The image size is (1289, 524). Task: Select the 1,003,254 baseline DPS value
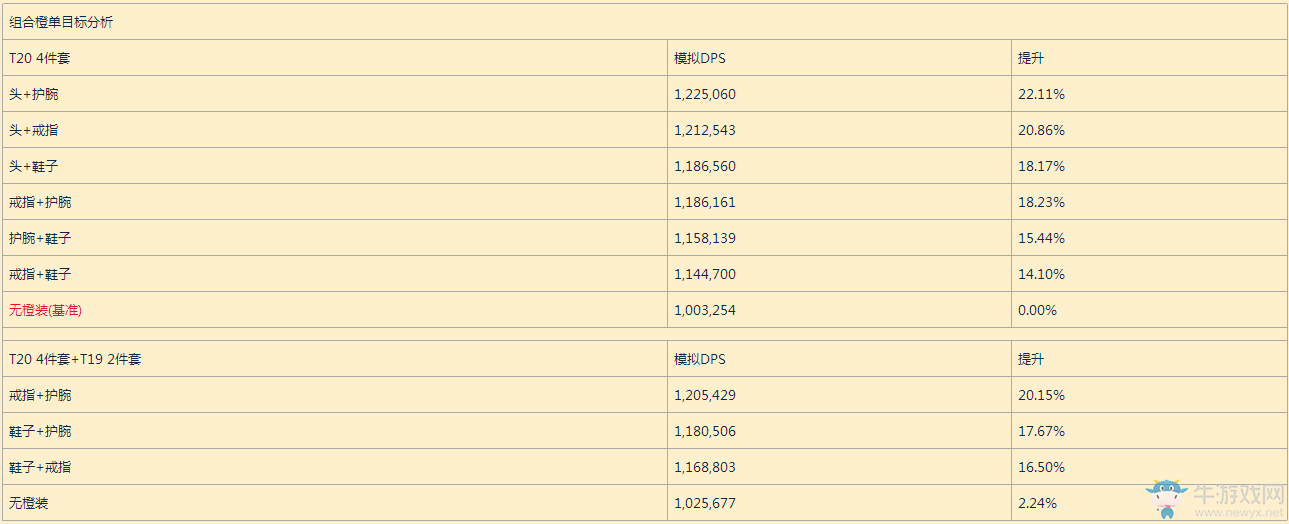click(705, 310)
